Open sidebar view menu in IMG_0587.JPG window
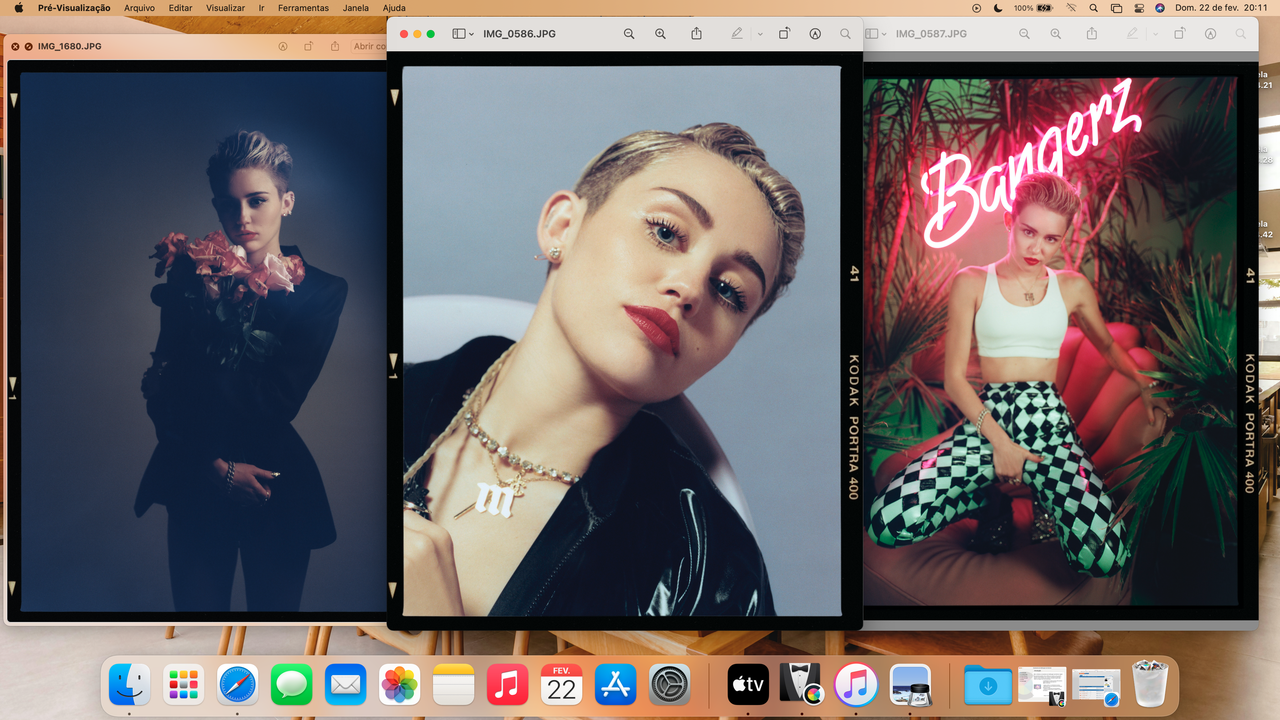 click(x=874, y=34)
